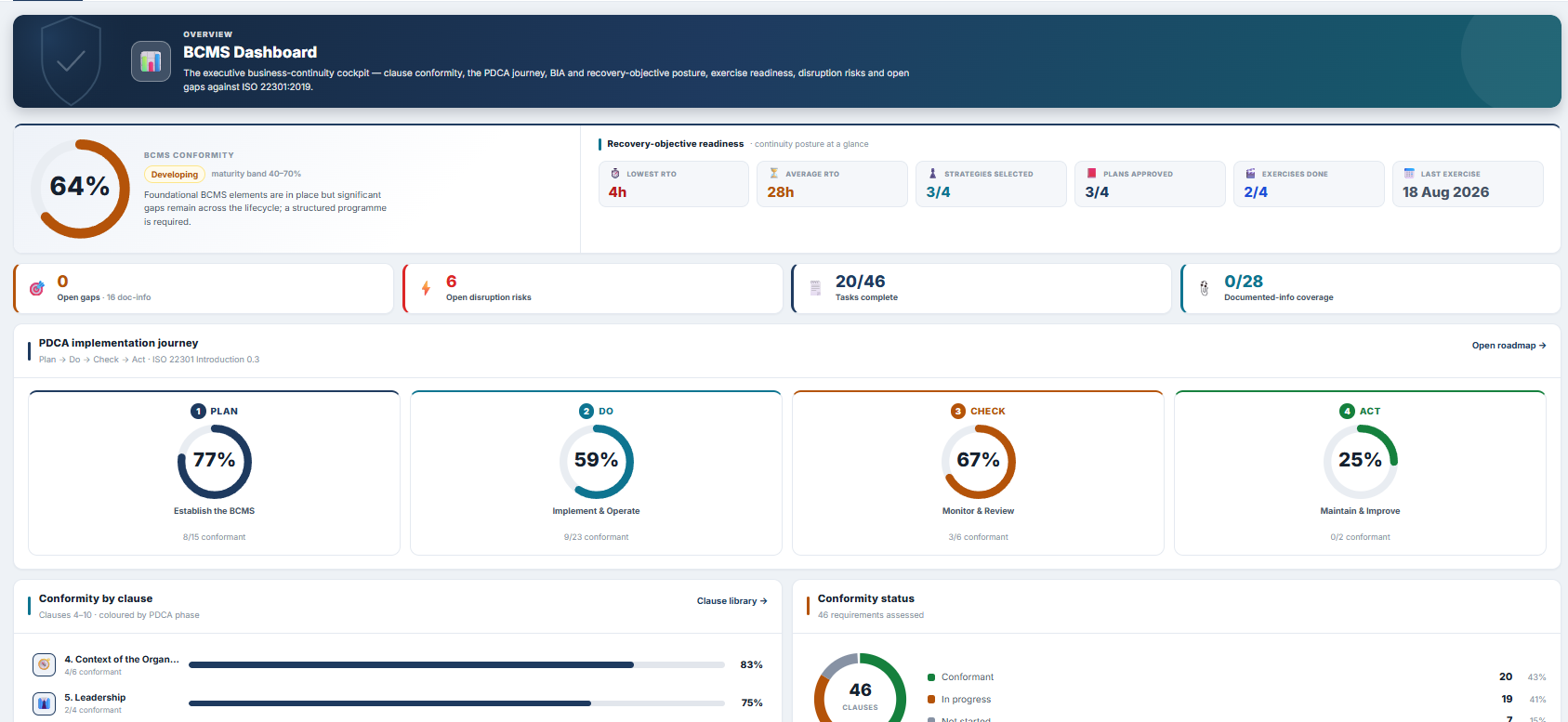The width and height of the screenshot is (1568, 722).
Task: Click the Context of the Organization progress bar
Action: click(456, 665)
